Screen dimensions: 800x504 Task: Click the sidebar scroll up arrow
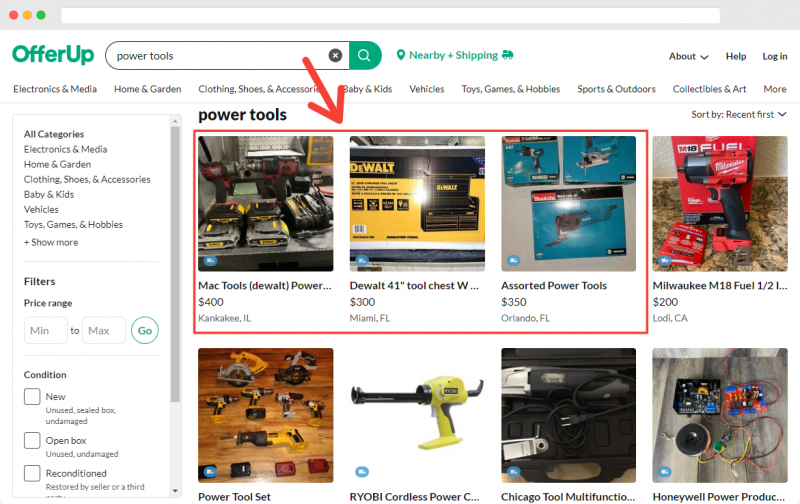pos(175,121)
